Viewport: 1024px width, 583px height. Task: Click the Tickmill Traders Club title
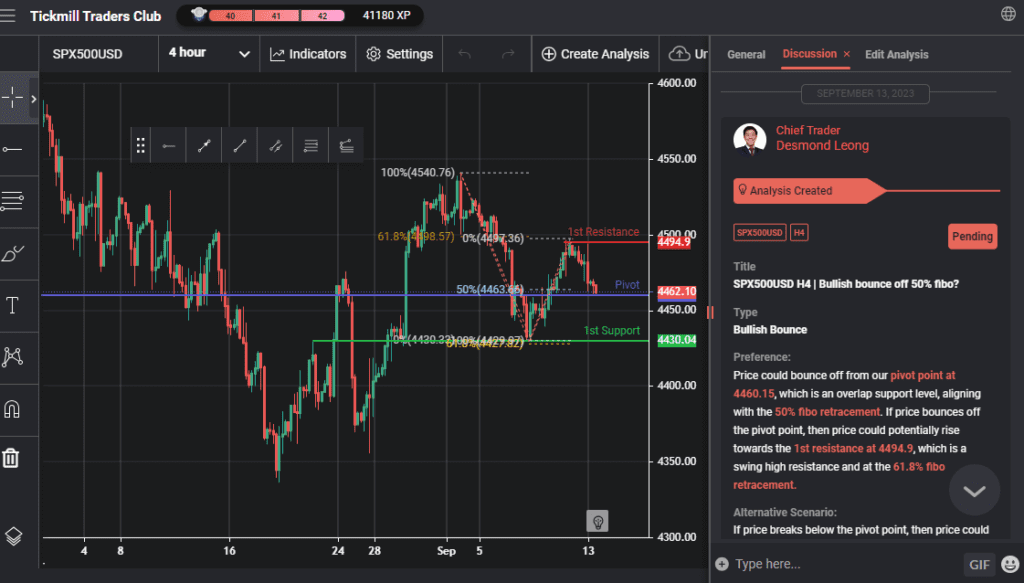95,16
